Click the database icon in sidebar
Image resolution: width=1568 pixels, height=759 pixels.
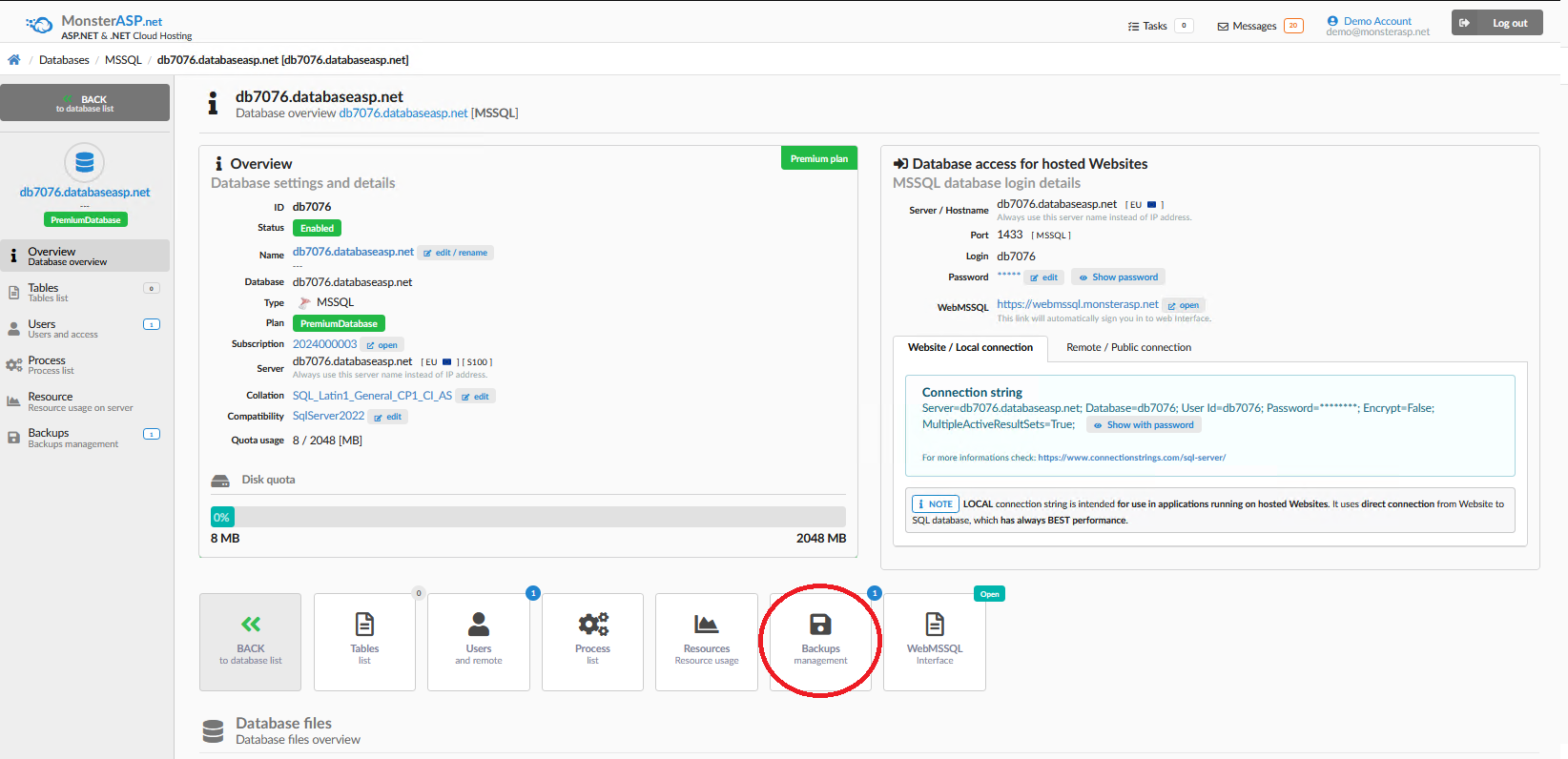point(84,162)
